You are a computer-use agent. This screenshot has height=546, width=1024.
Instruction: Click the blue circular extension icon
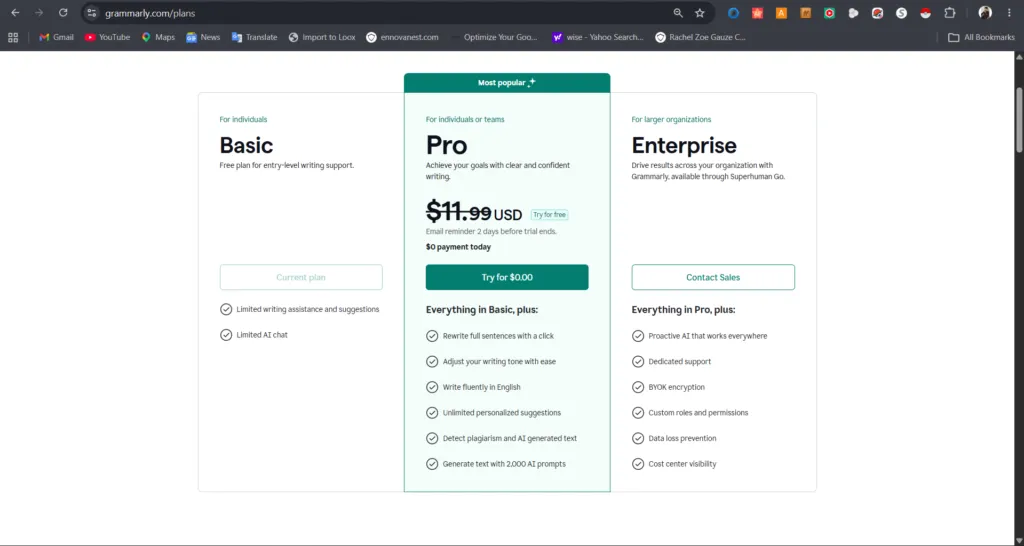[x=733, y=13]
